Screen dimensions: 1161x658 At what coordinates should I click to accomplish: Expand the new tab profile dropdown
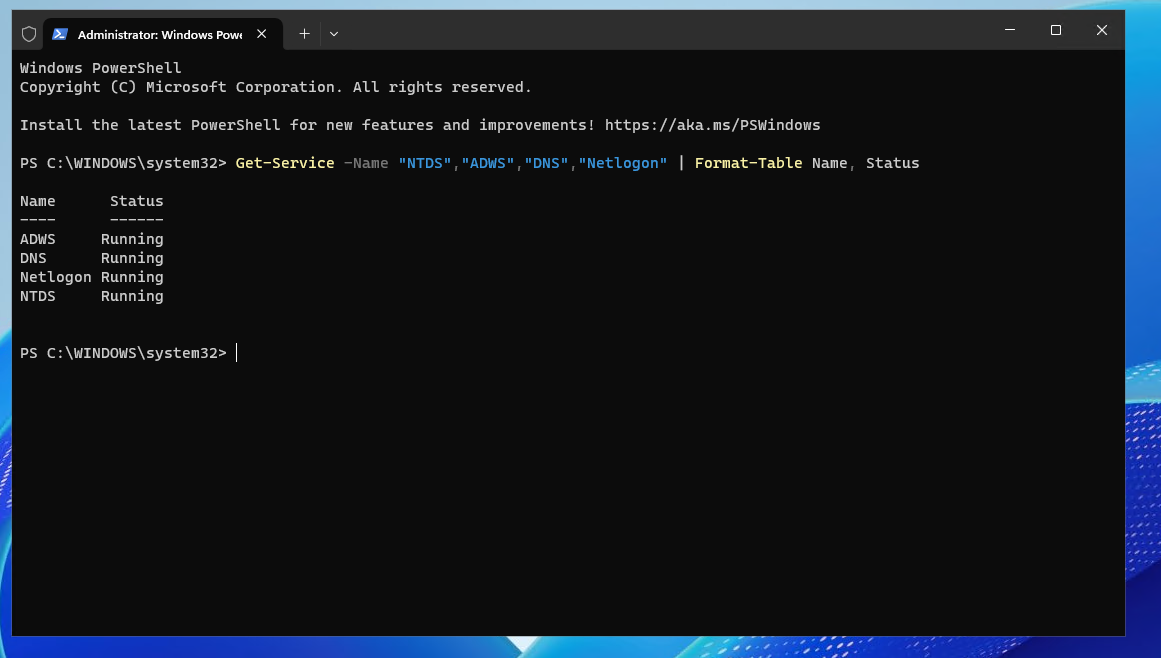334,34
